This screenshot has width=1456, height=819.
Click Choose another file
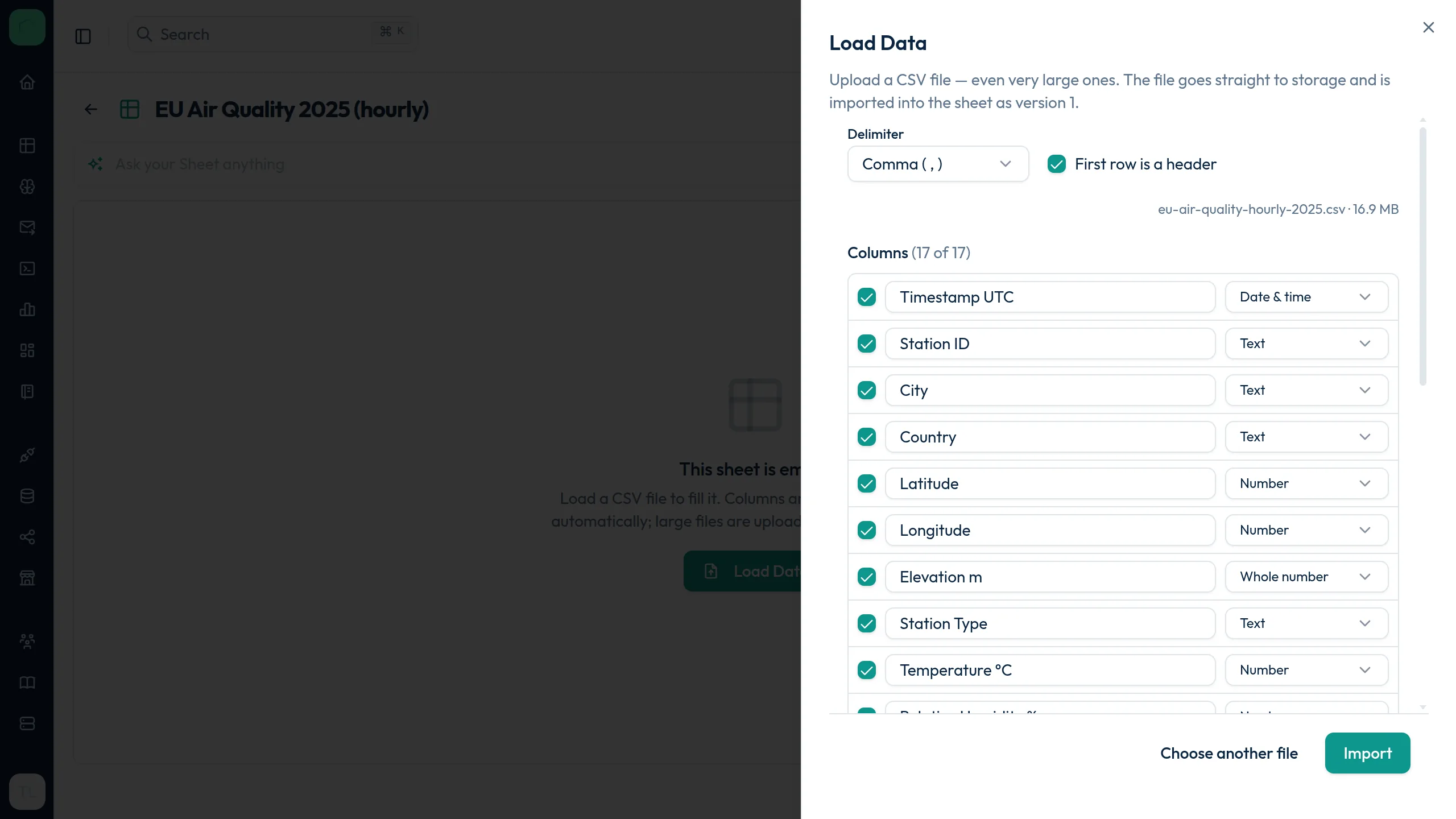pos(1228,753)
